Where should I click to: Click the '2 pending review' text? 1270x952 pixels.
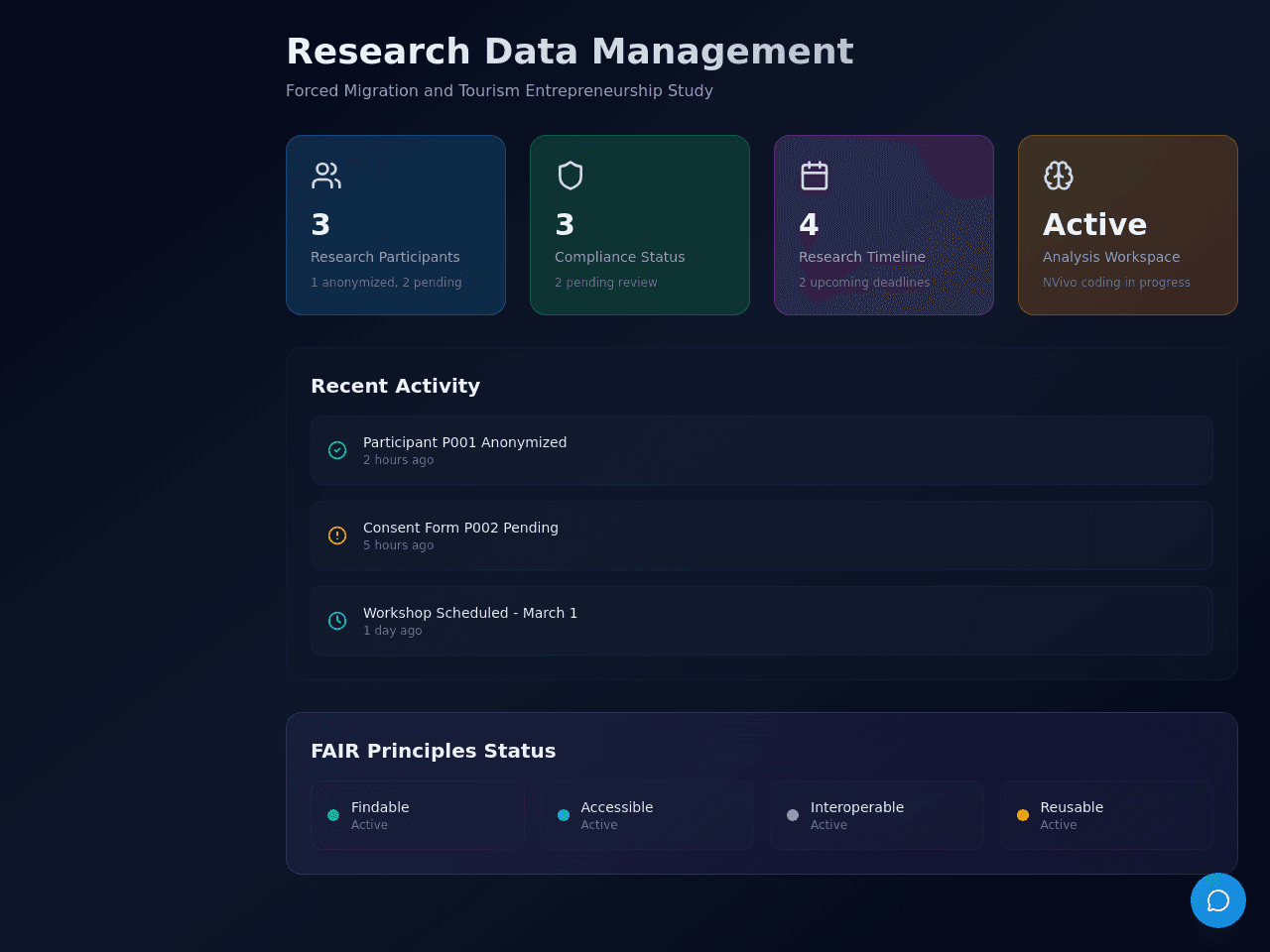606,283
